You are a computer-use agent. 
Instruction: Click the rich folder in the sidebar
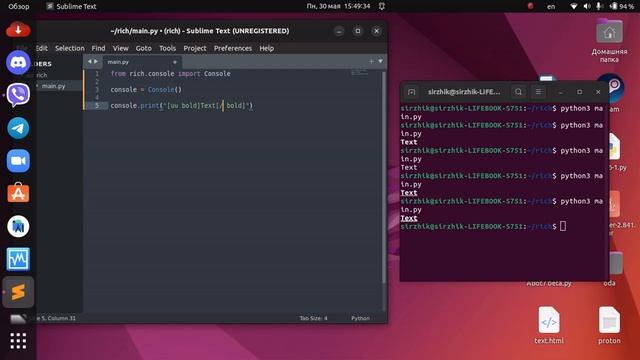(x=42, y=75)
